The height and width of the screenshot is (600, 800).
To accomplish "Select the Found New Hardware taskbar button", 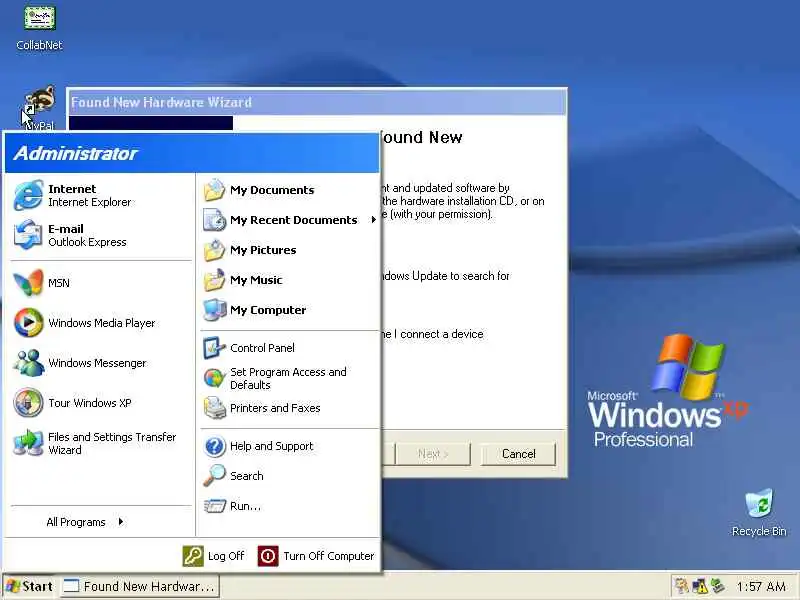I will (140, 586).
